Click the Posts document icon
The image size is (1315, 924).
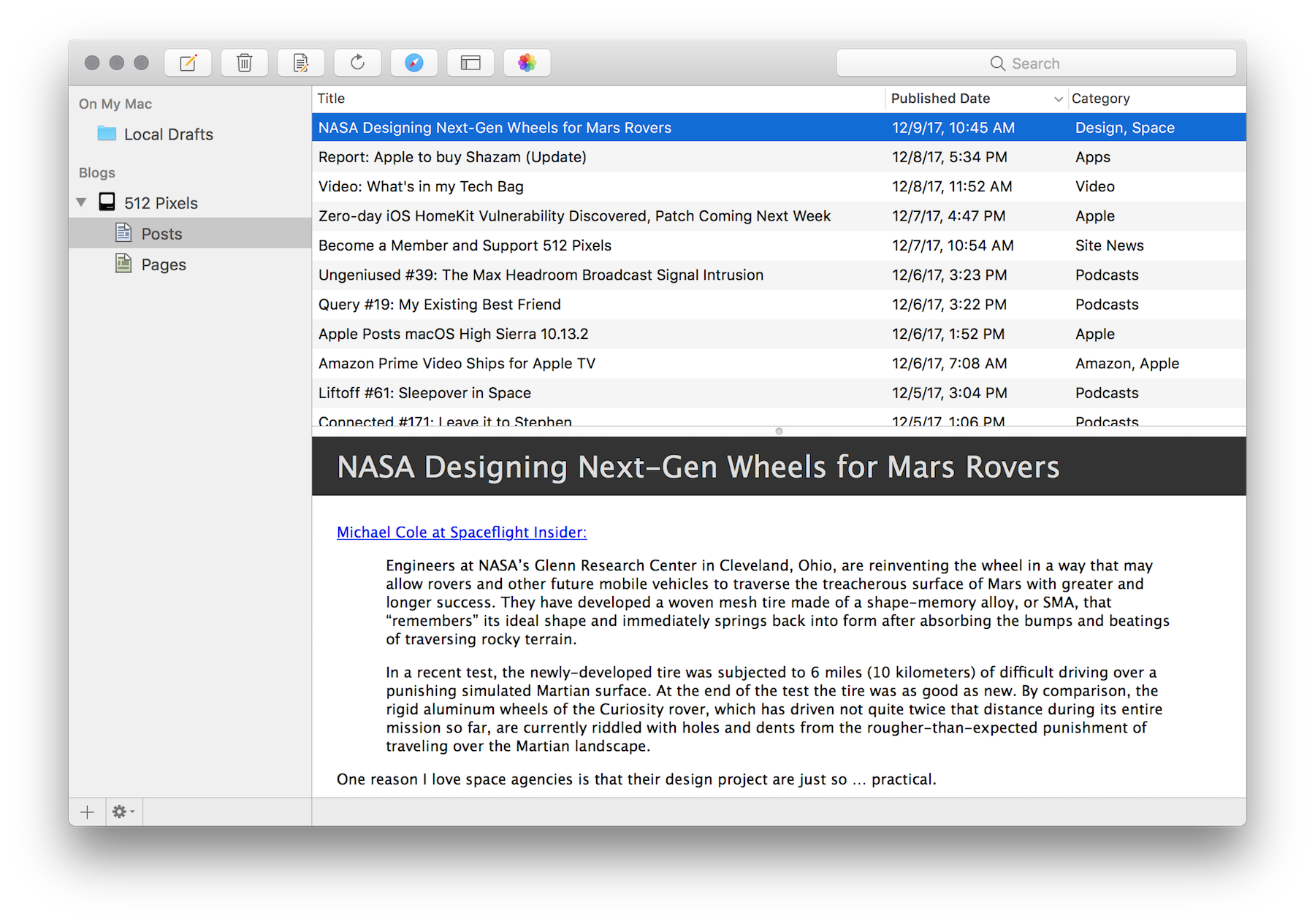point(123,233)
